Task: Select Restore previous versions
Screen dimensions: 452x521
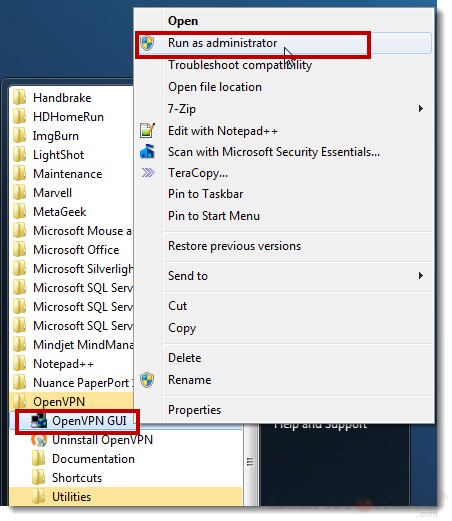Action: coord(234,246)
